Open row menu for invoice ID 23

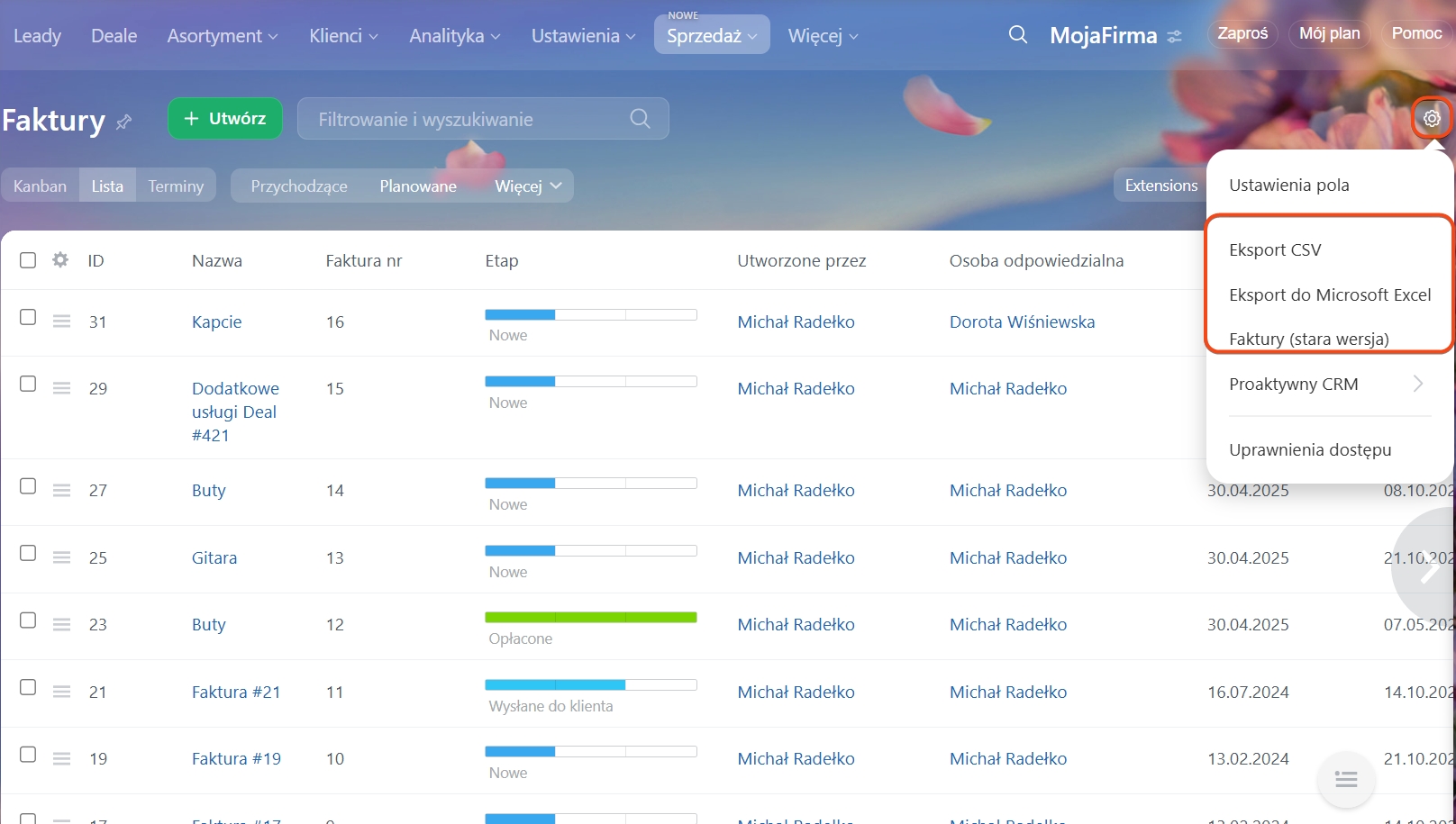61,624
